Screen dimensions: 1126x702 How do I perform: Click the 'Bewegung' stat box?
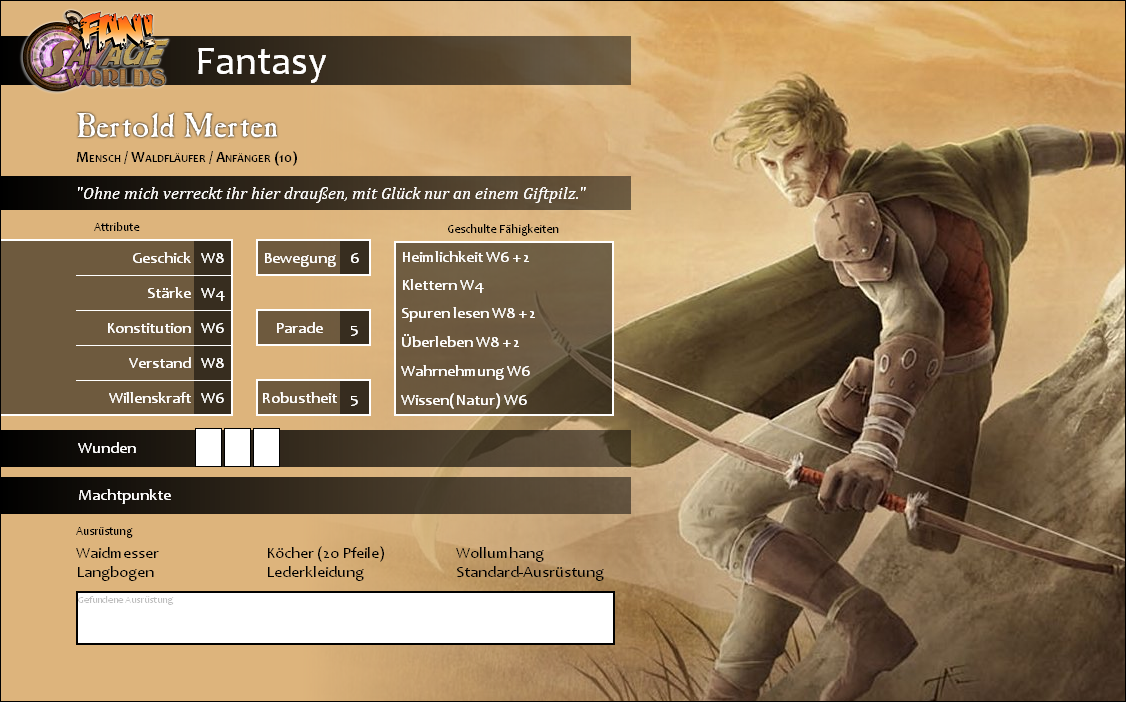pos(313,258)
